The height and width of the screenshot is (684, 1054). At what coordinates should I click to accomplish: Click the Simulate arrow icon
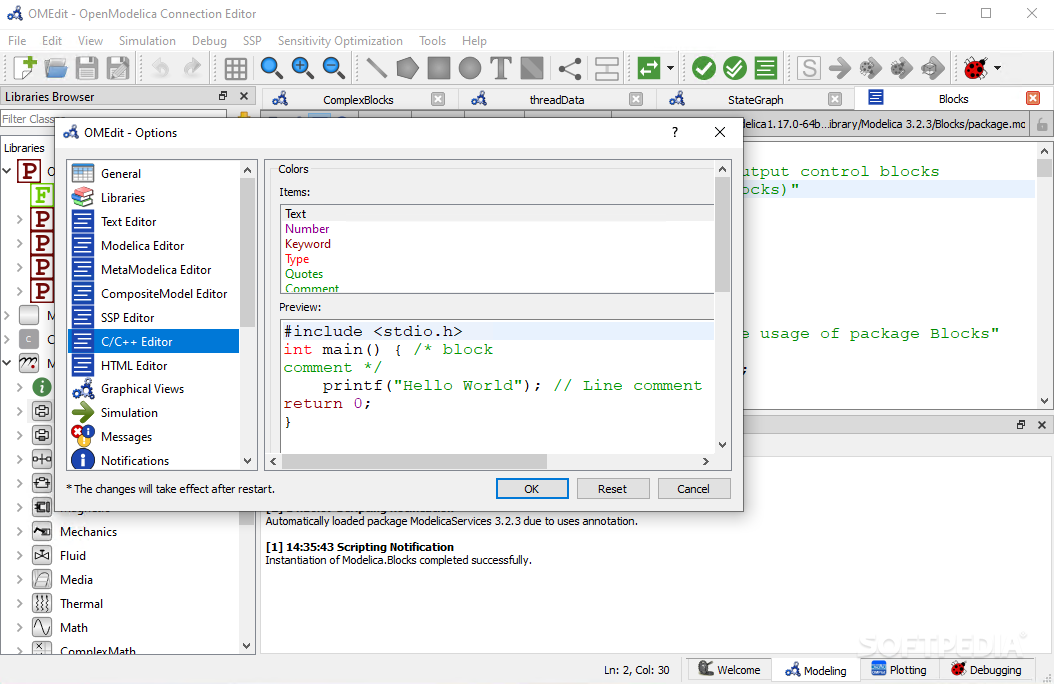(840, 68)
